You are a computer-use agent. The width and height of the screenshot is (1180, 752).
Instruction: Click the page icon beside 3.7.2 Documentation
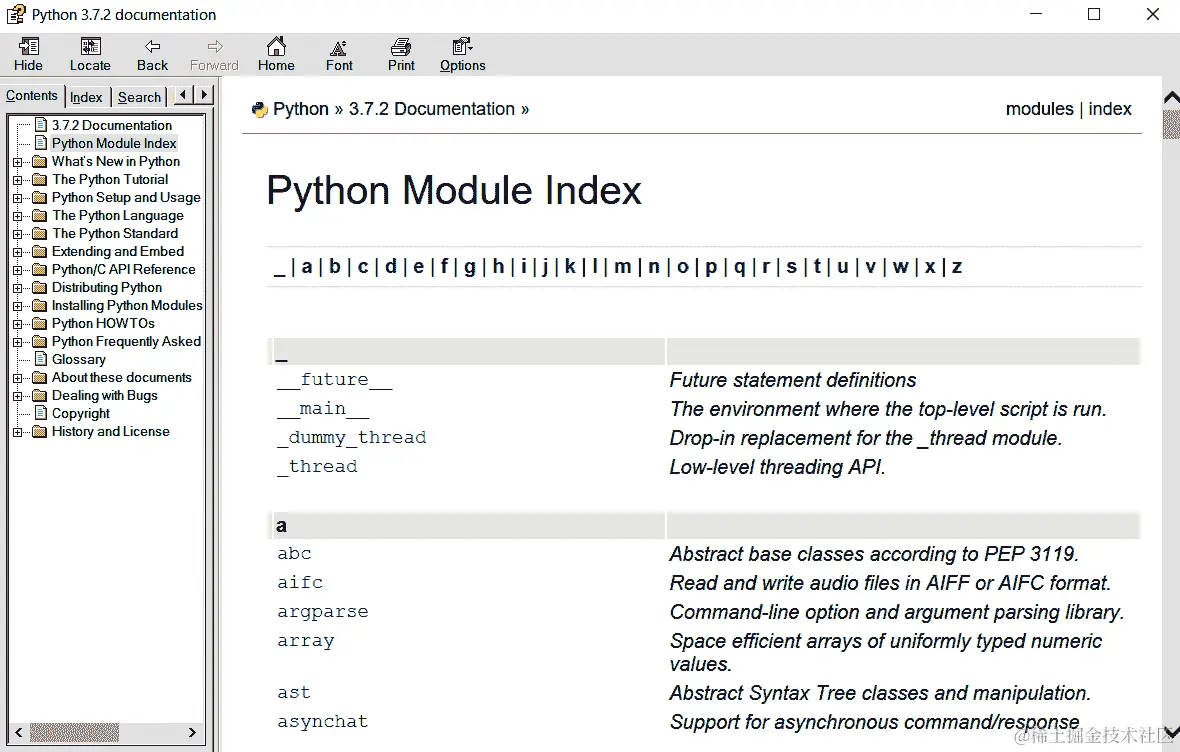tap(41, 124)
